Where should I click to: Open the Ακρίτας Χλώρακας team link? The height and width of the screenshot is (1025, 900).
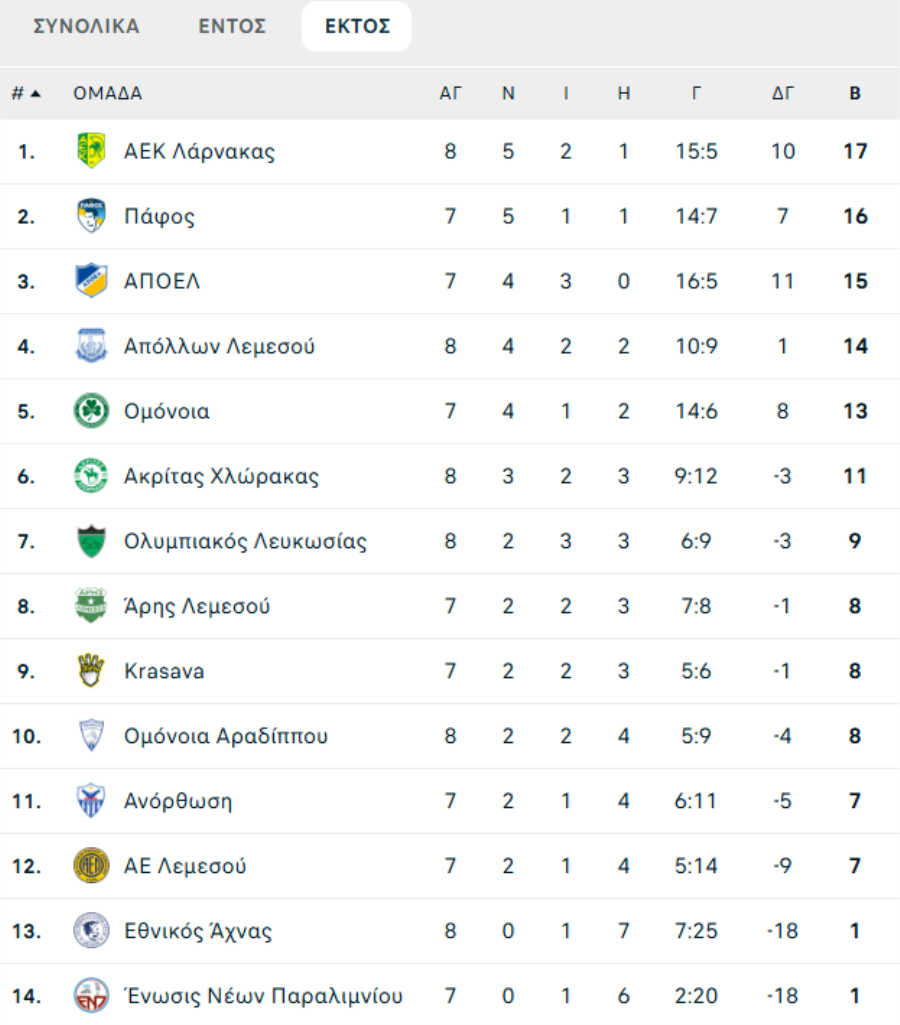coord(221,476)
